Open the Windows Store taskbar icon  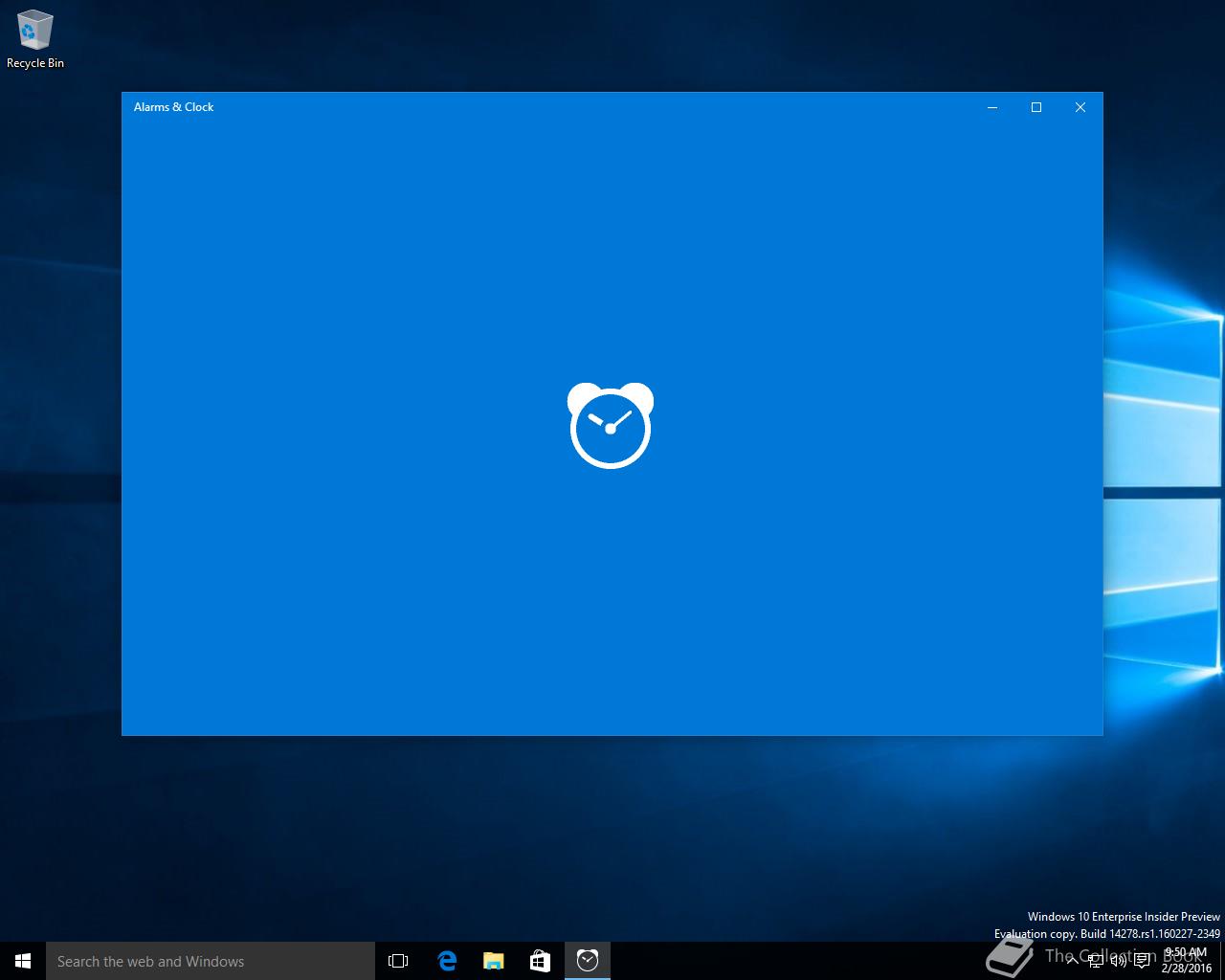(x=540, y=961)
